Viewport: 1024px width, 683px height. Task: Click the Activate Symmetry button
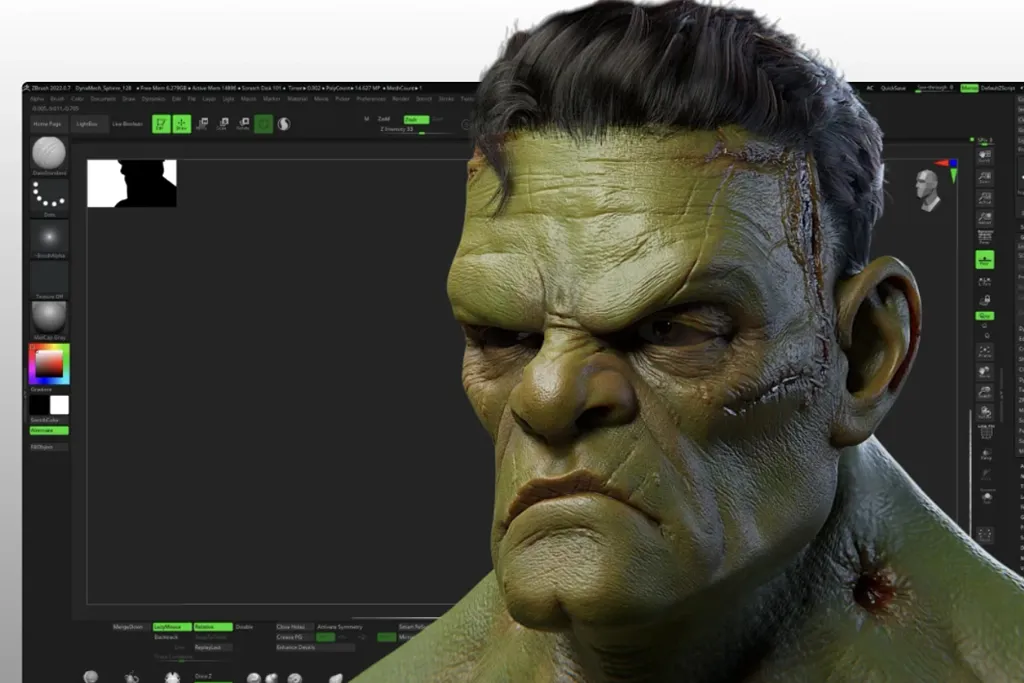pyautogui.click(x=340, y=627)
